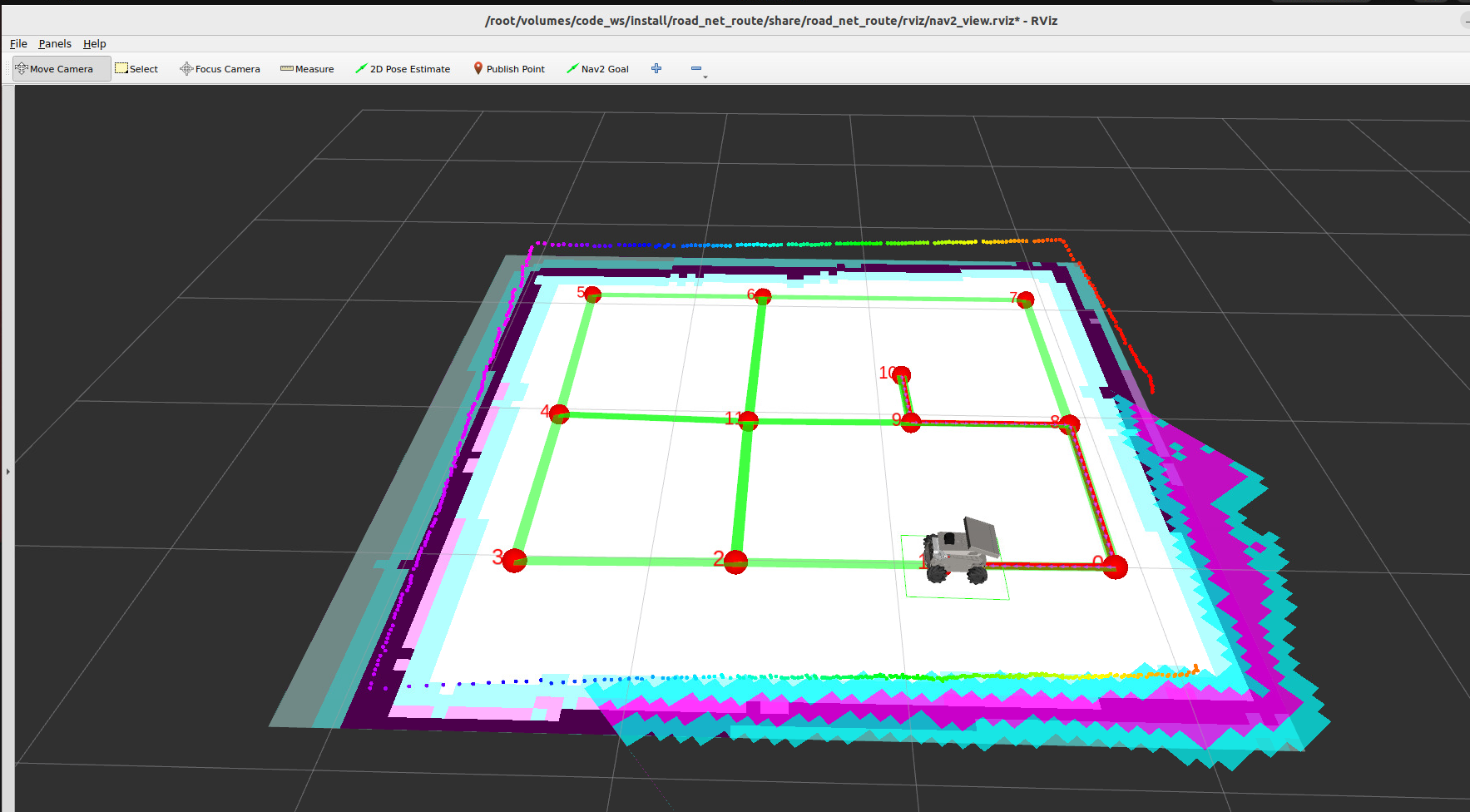Expand the collapsed left side panel arrow

7,472
